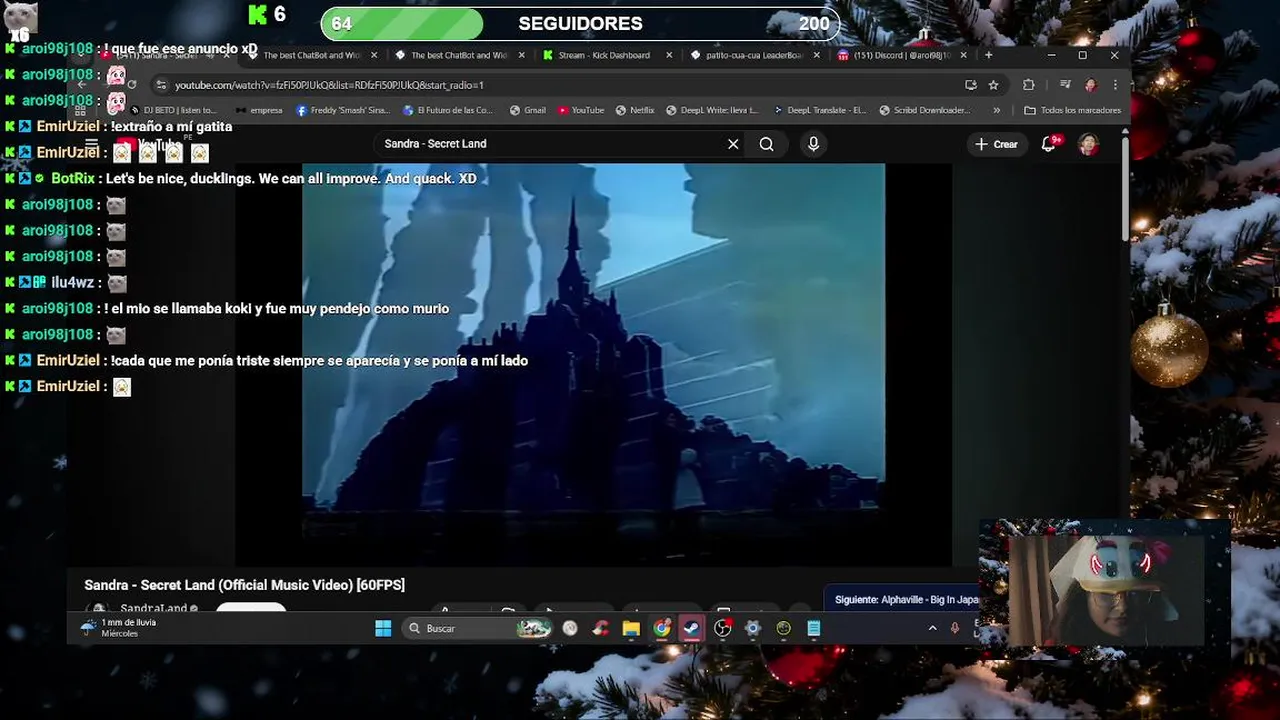This screenshot has height=720, width=1280.
Task: Switch to the (151) Discord tab
Action: point(900,56)
